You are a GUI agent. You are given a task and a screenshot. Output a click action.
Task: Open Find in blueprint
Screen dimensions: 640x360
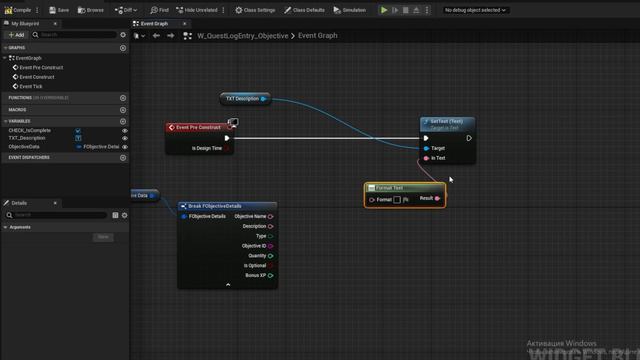pos(159,10)
